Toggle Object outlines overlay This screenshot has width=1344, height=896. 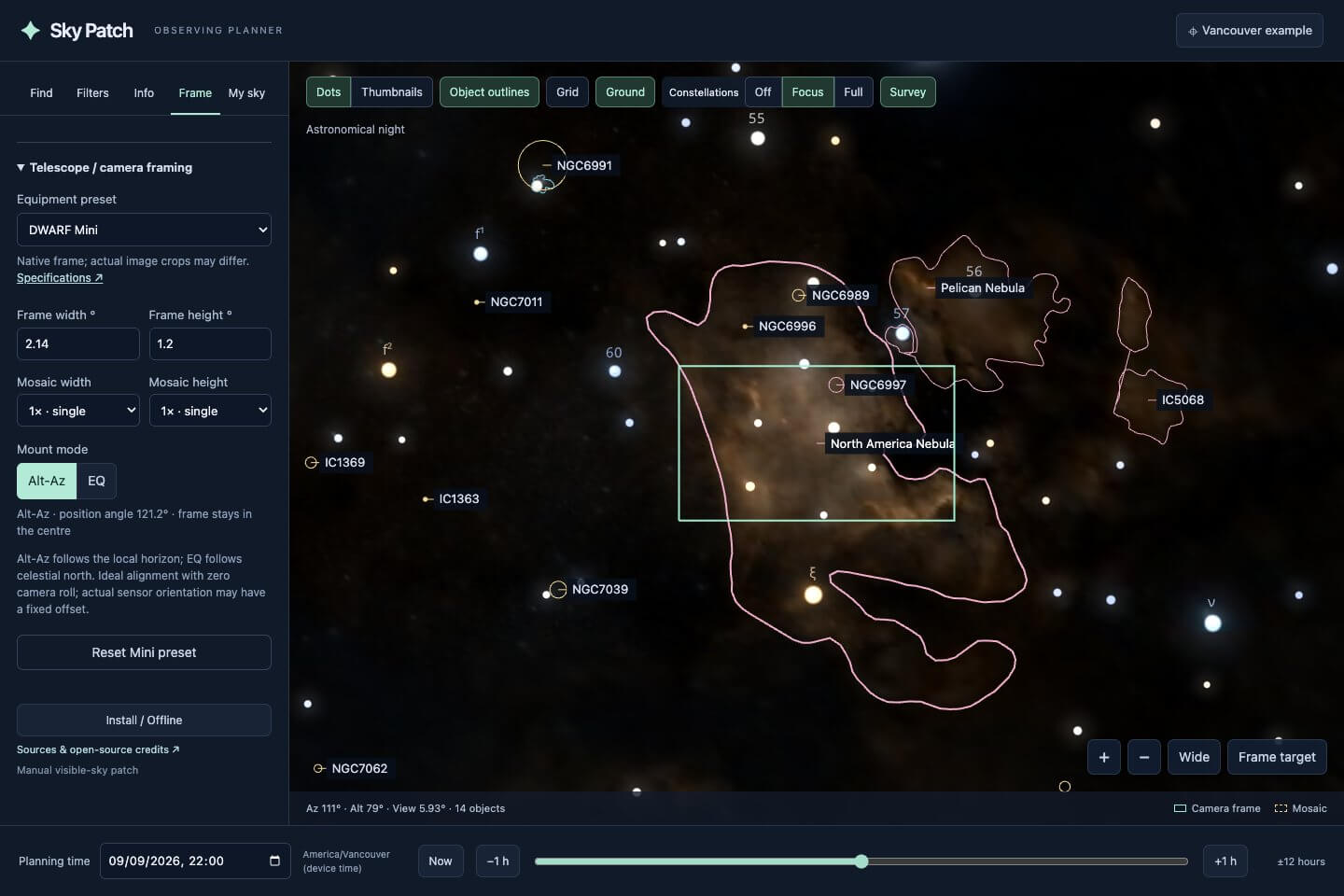(x=489, y=91)
